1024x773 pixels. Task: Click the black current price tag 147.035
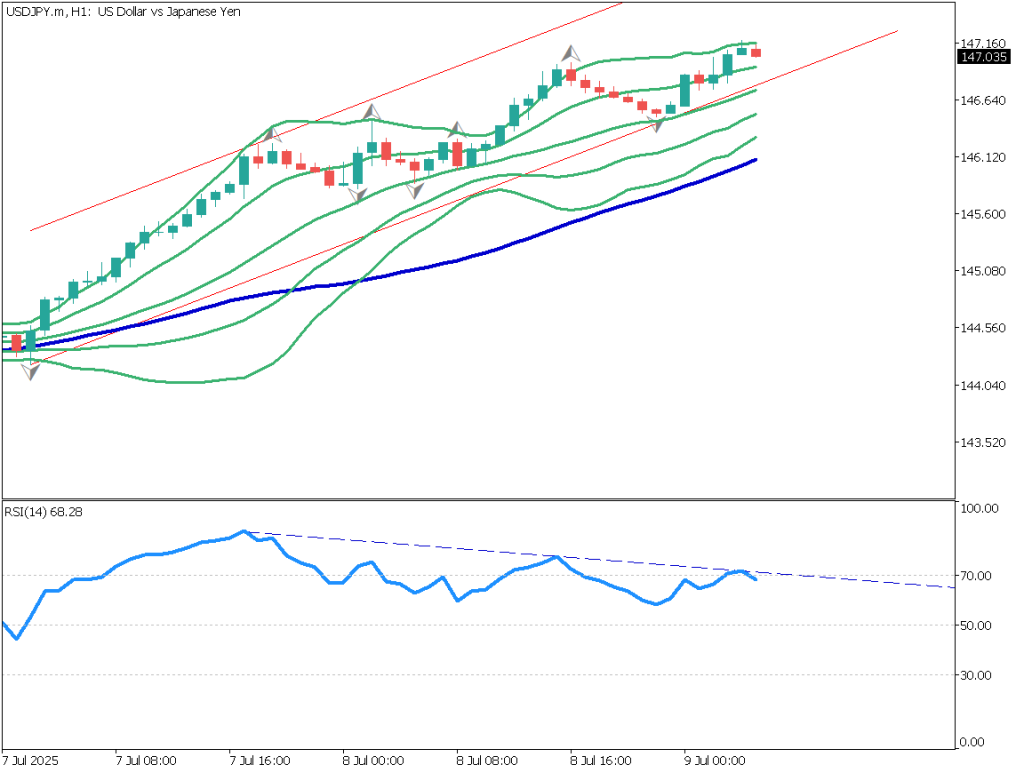(x=982, y=58)
